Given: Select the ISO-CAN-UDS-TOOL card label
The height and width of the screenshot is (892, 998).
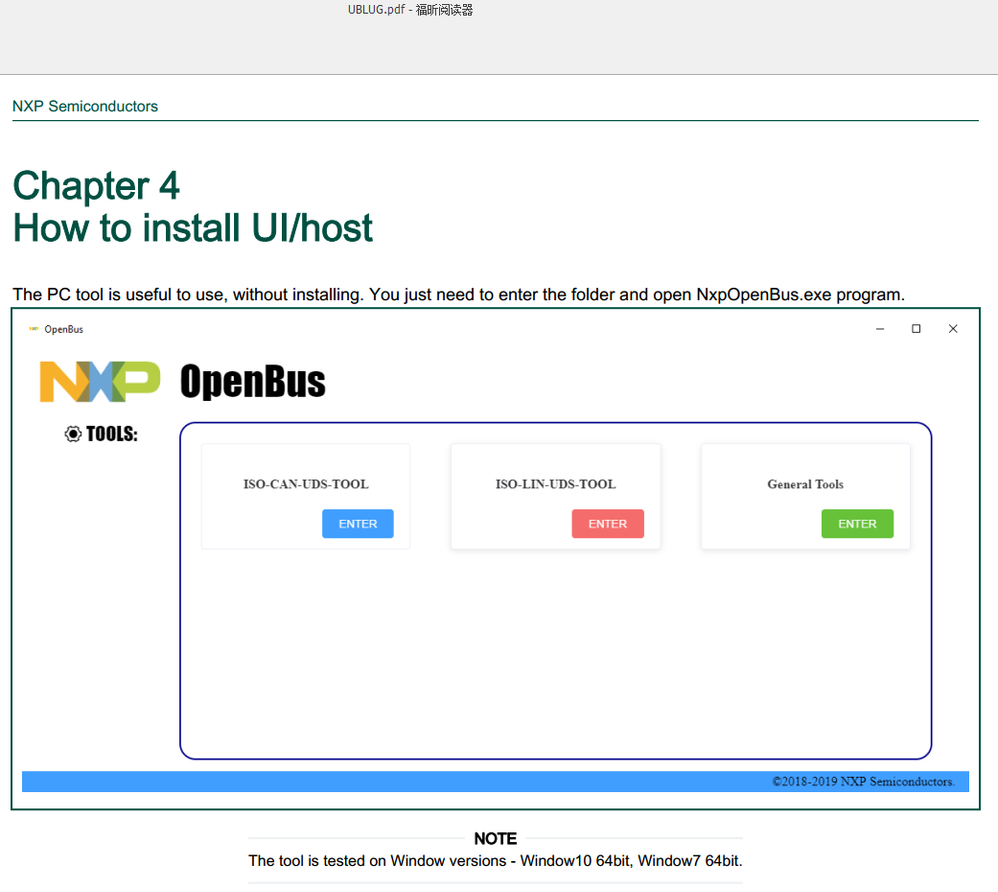Looking at the screenshot, I should (306, 484).
